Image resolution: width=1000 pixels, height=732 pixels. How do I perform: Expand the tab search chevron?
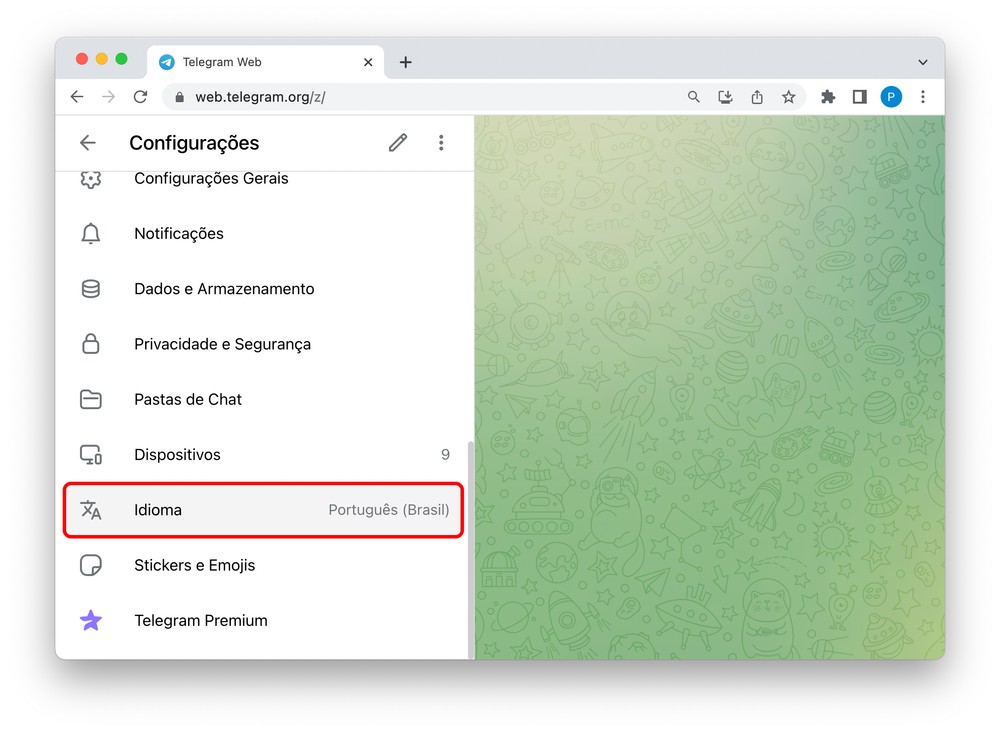pyautogui.click(x=922, y=62)
